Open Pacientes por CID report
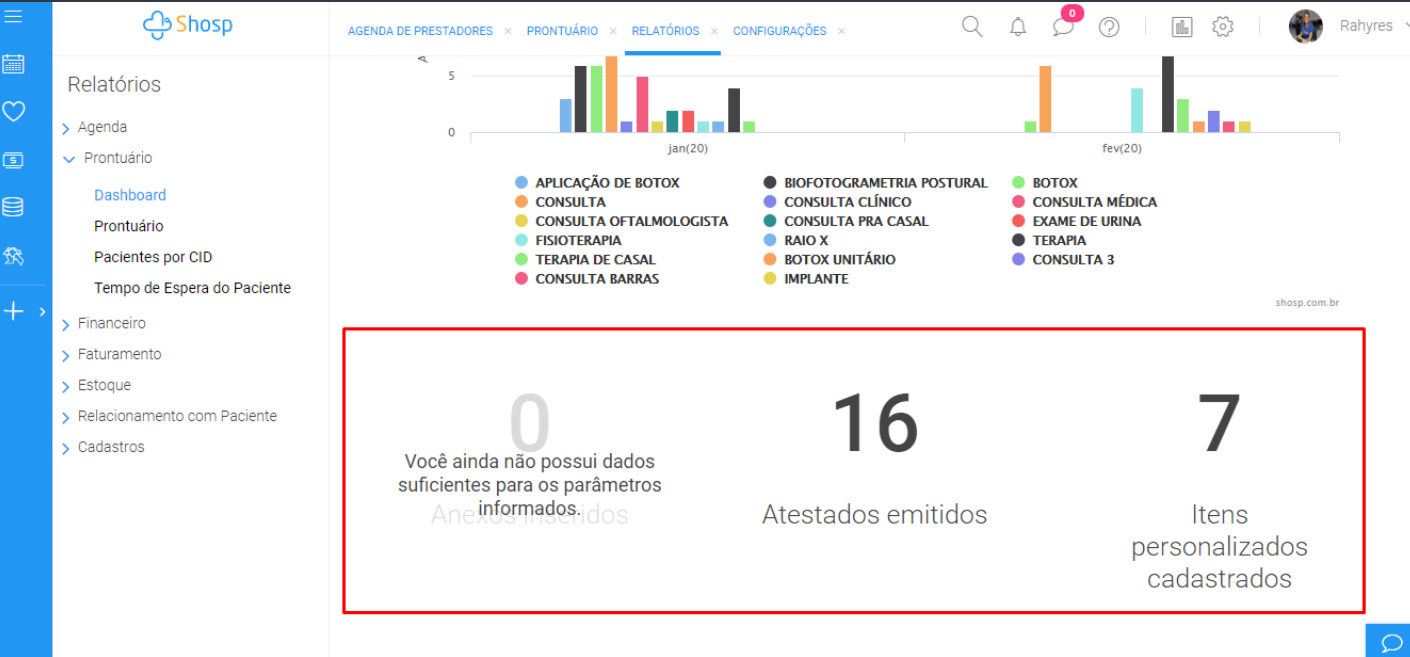This screenshot has width=1410, height=657. 153,257
